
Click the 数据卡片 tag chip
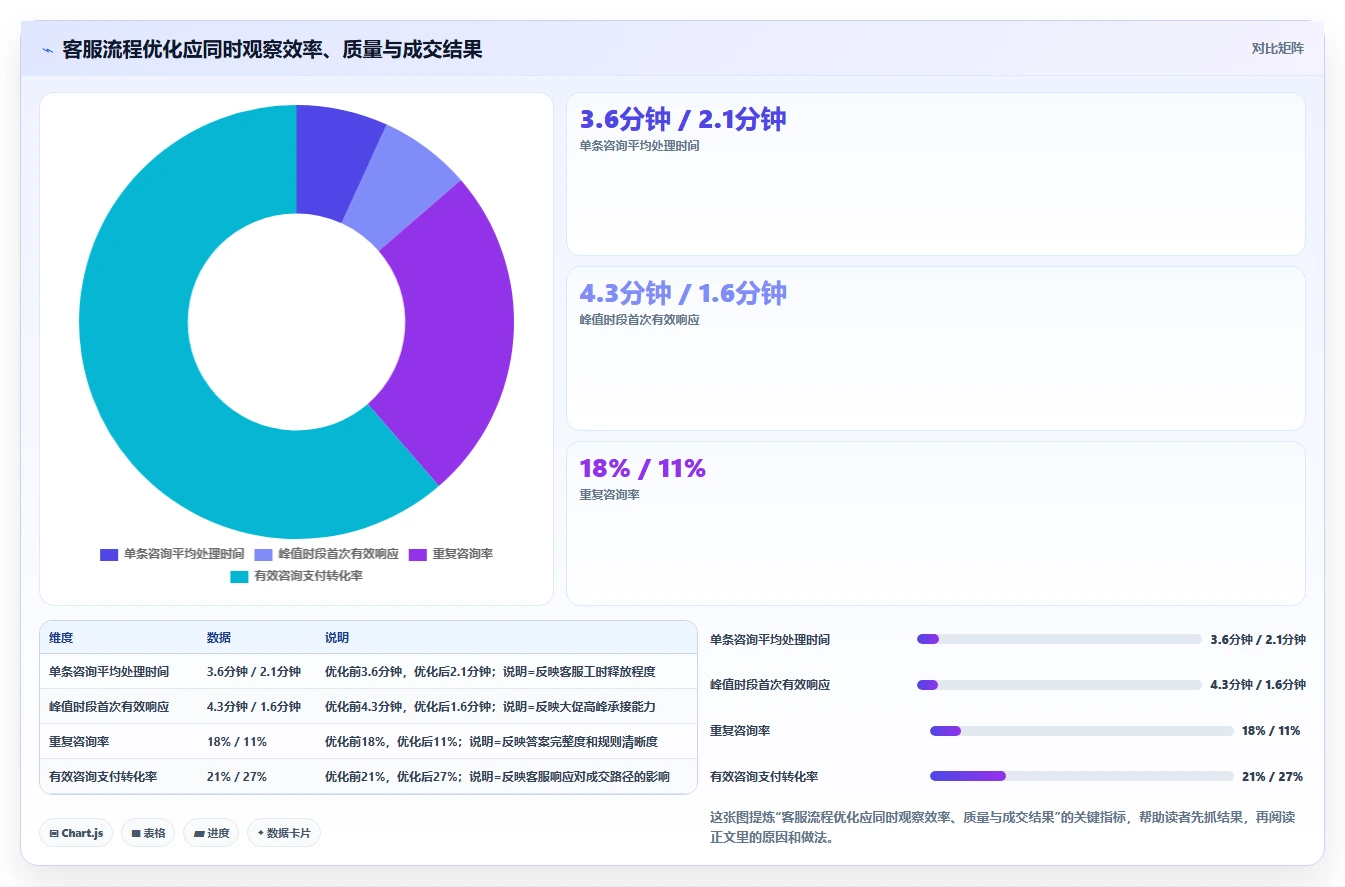[284, 833]
